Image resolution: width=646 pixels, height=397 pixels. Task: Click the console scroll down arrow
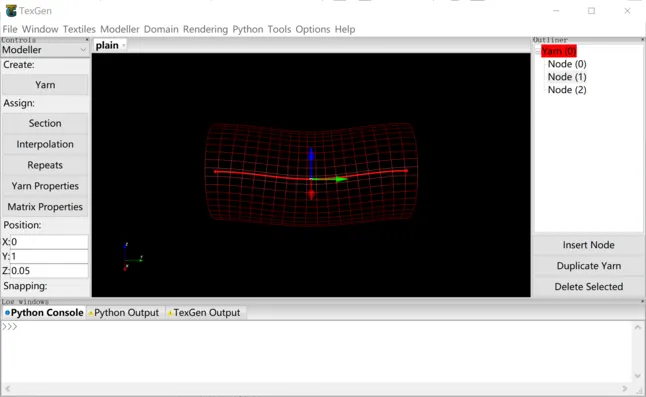tap(638, 376)
